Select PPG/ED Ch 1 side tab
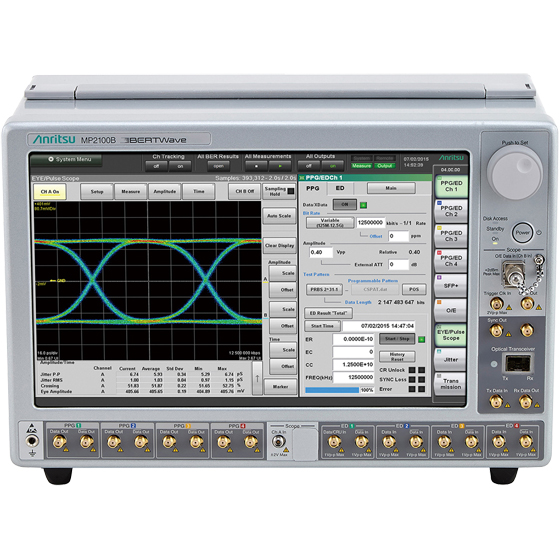 [451, 186]
